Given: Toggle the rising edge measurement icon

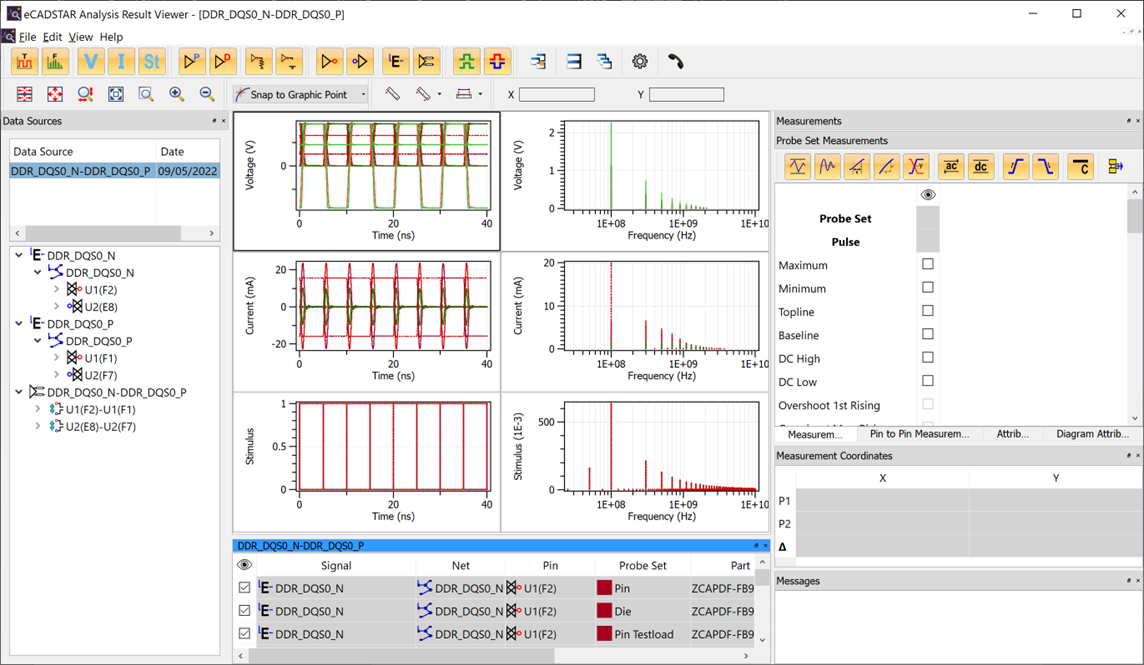Looking at the screenshot, I should (1015, 167).
